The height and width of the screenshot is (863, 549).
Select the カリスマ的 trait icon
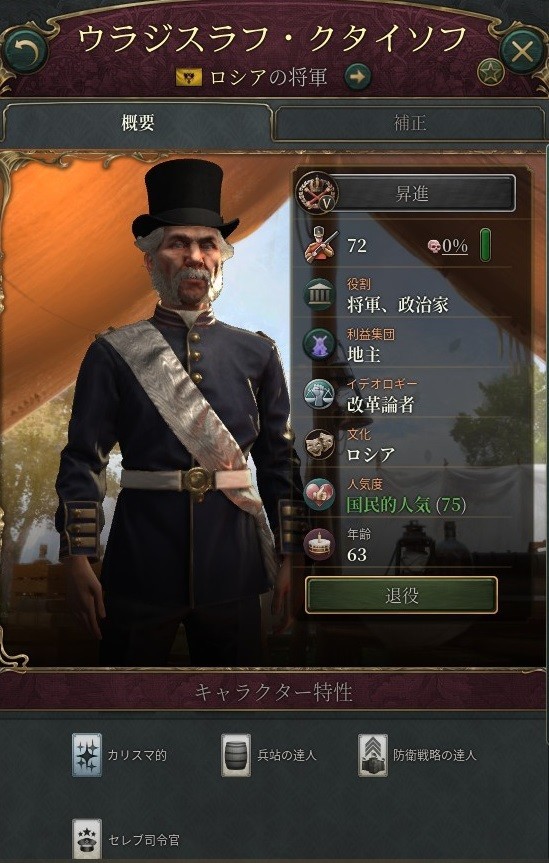point(87,755)
